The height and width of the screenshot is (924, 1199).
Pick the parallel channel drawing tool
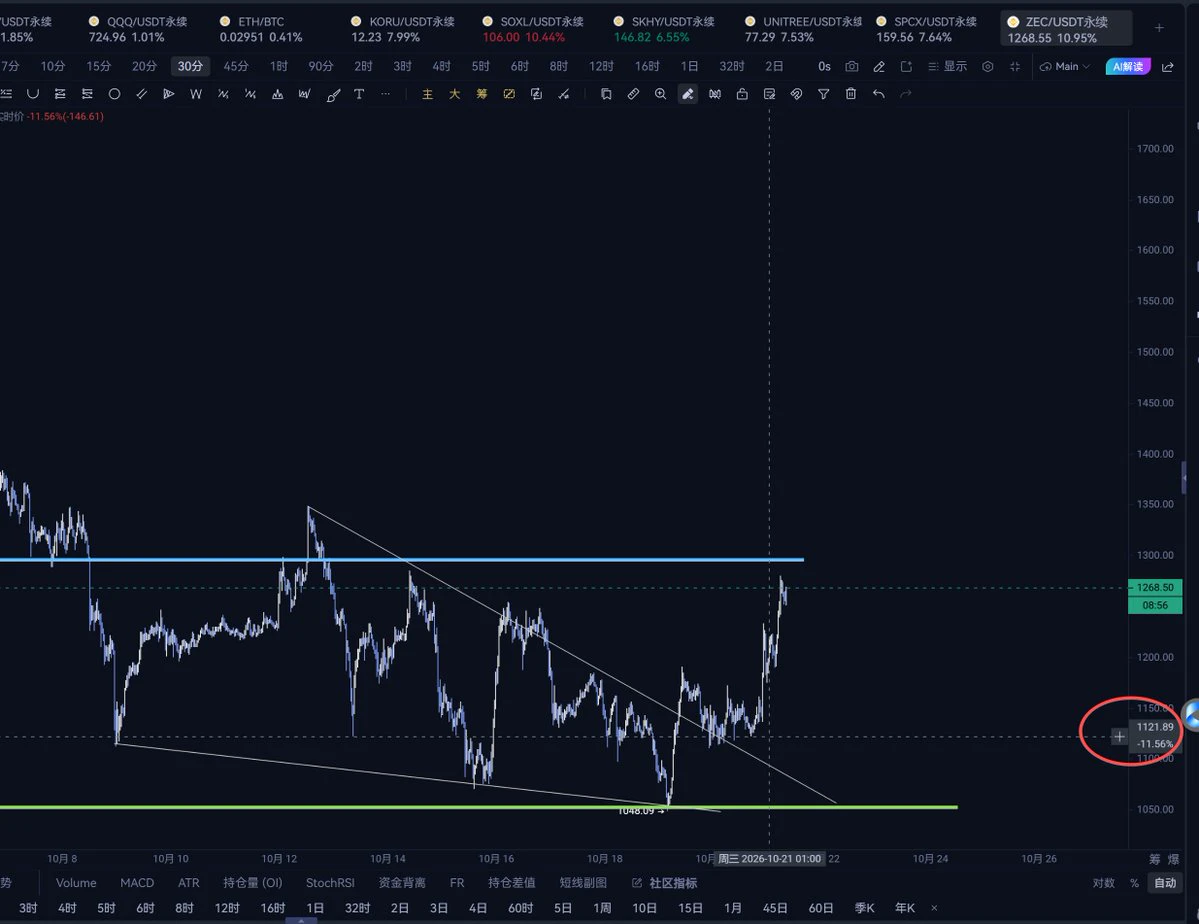pyautogui.click(x=141, y=94)
